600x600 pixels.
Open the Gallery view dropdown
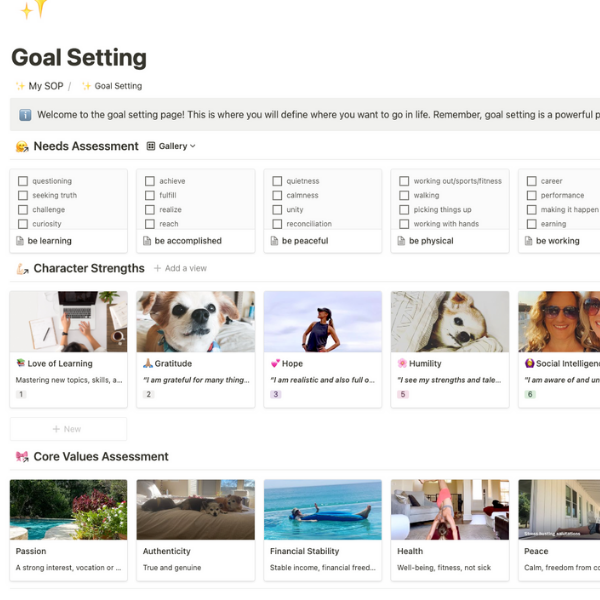pos(171,146)
